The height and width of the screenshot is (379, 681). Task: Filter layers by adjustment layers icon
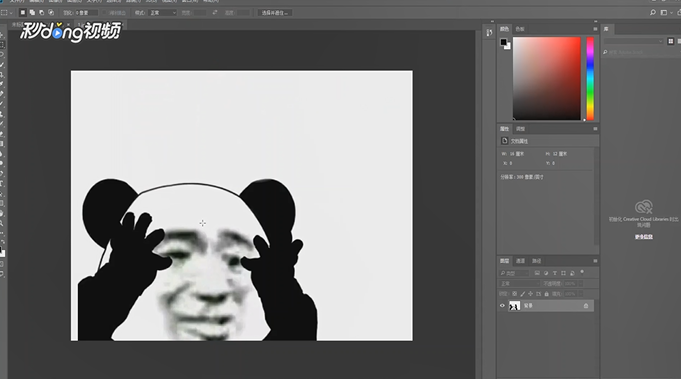(546, 273)
